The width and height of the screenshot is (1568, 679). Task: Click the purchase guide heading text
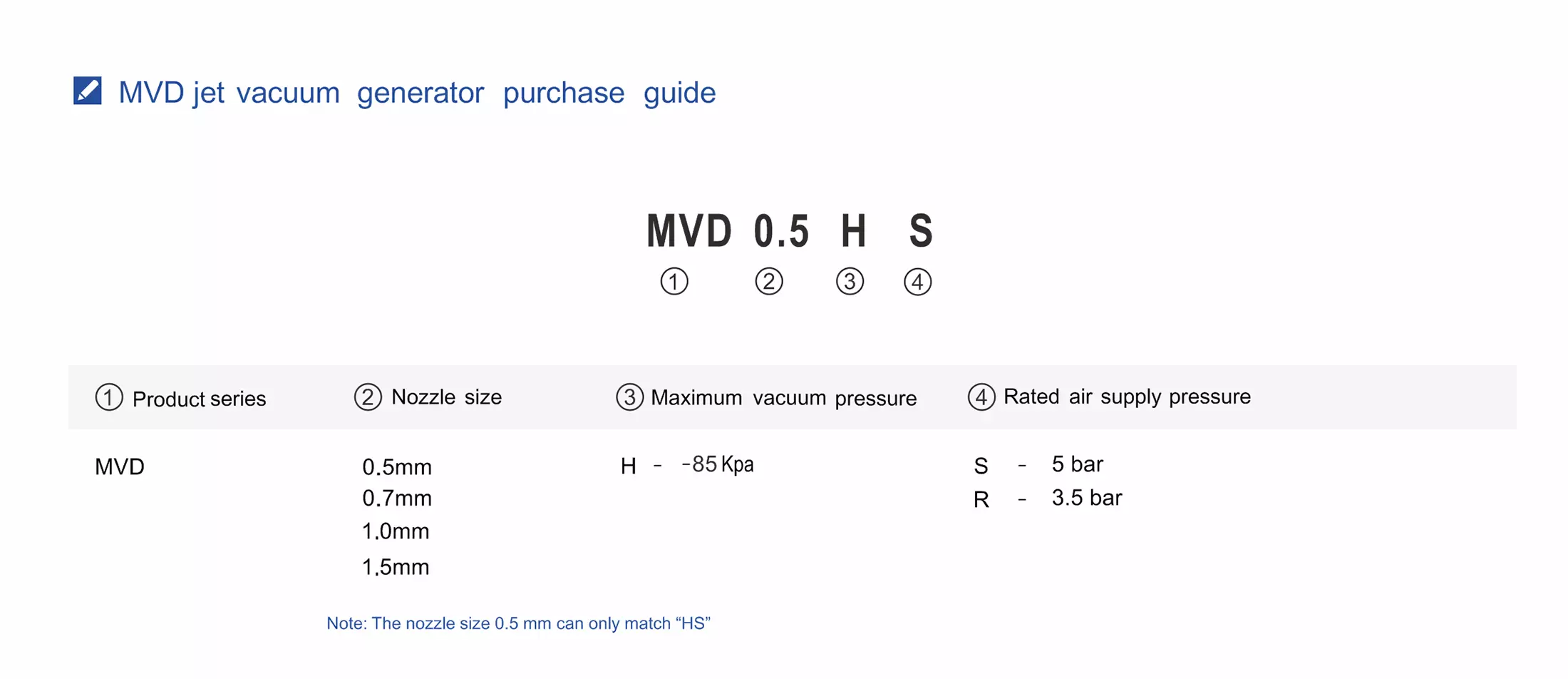click(417, 93)
